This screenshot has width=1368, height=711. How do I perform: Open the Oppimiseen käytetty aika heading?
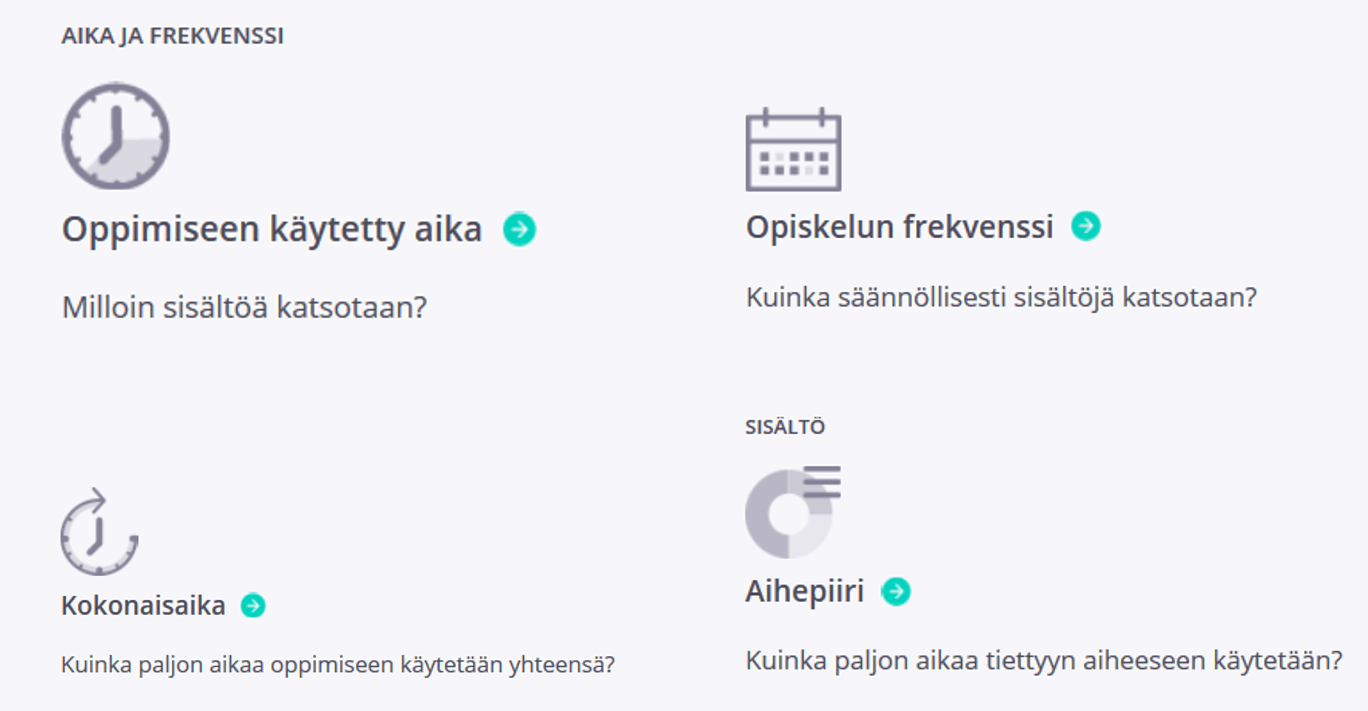click(272, 230)
